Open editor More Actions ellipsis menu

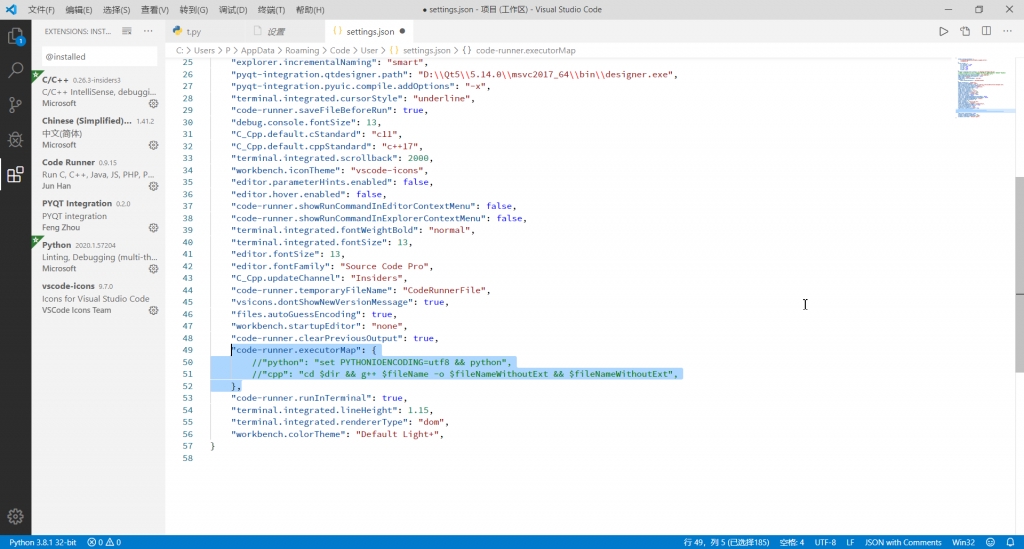click(x=1009, y=32)
